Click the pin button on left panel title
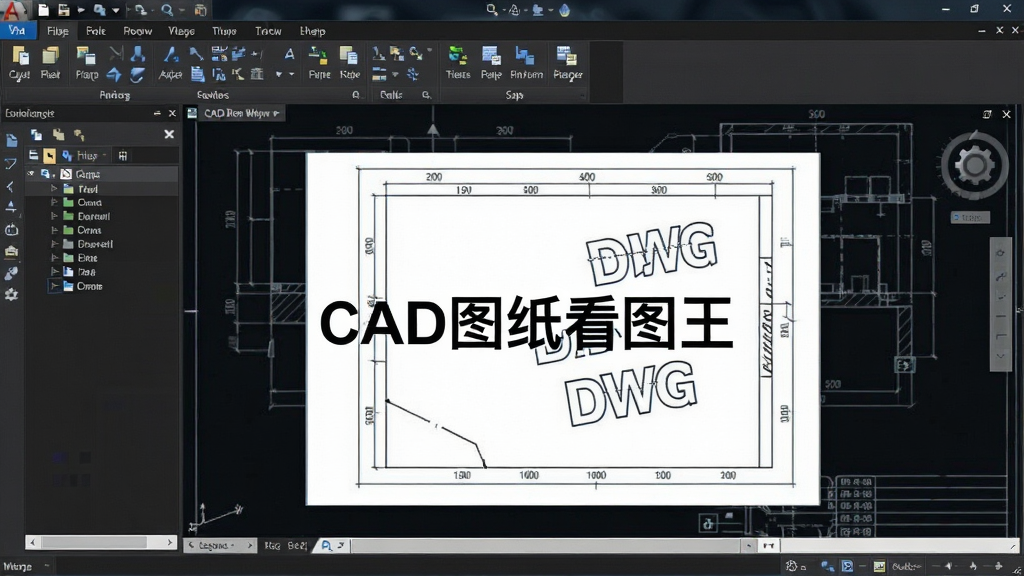 [x=157, y=113]
